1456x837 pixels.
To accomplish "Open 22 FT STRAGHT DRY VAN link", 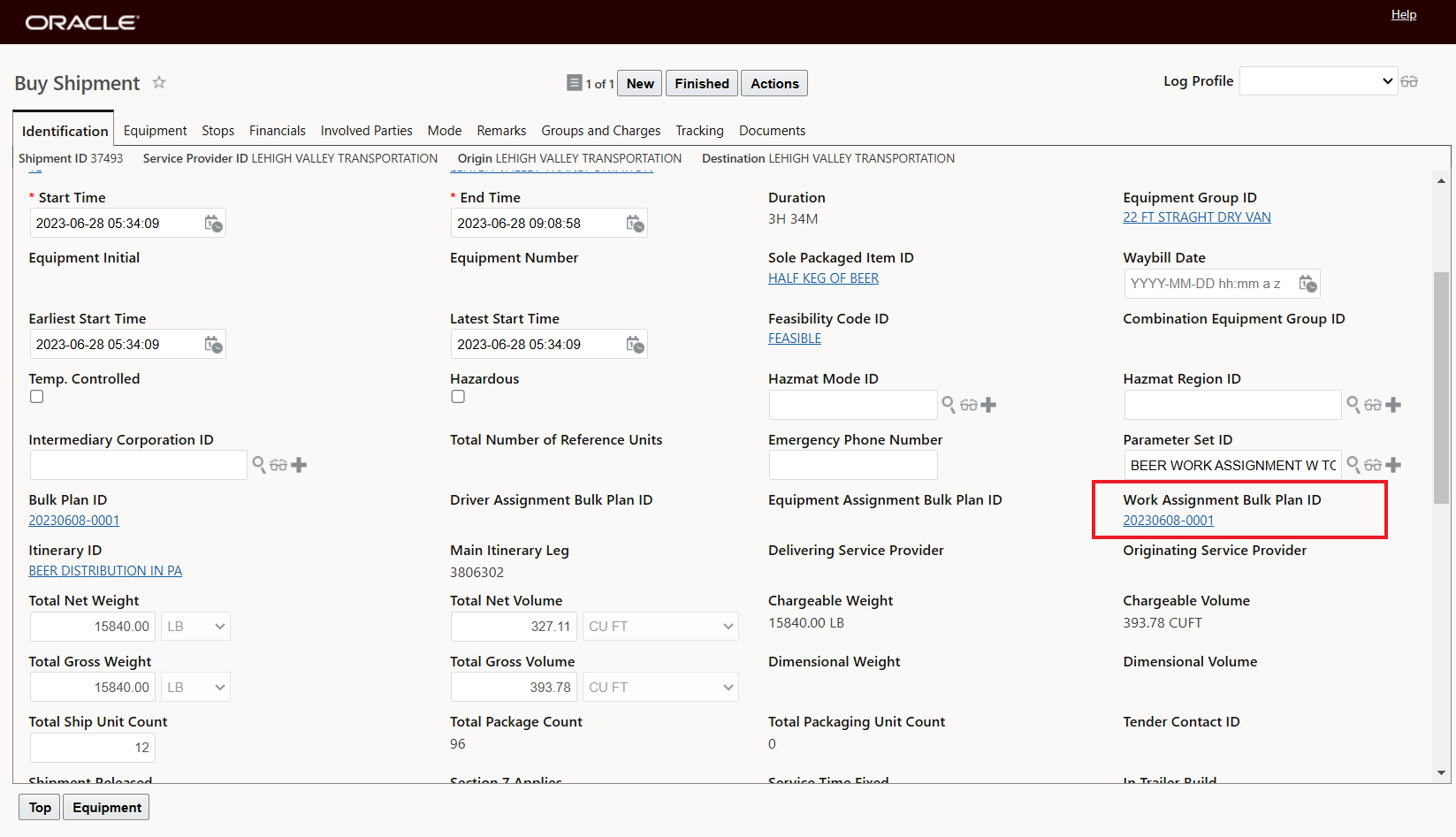I will [1197, 217].
